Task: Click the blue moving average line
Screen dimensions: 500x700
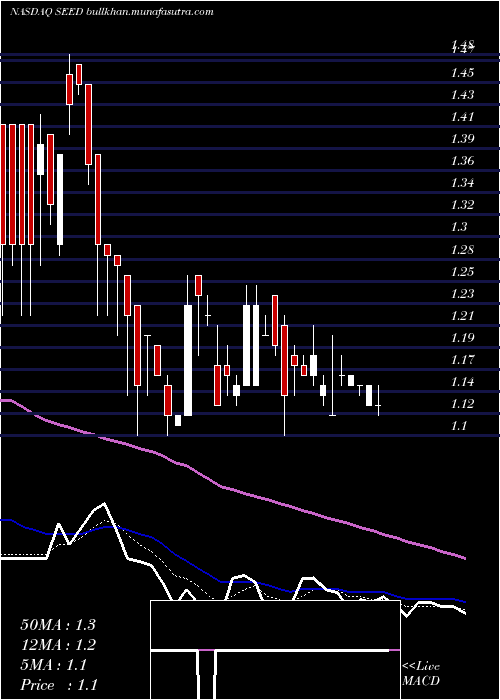Action: point(232,582)
